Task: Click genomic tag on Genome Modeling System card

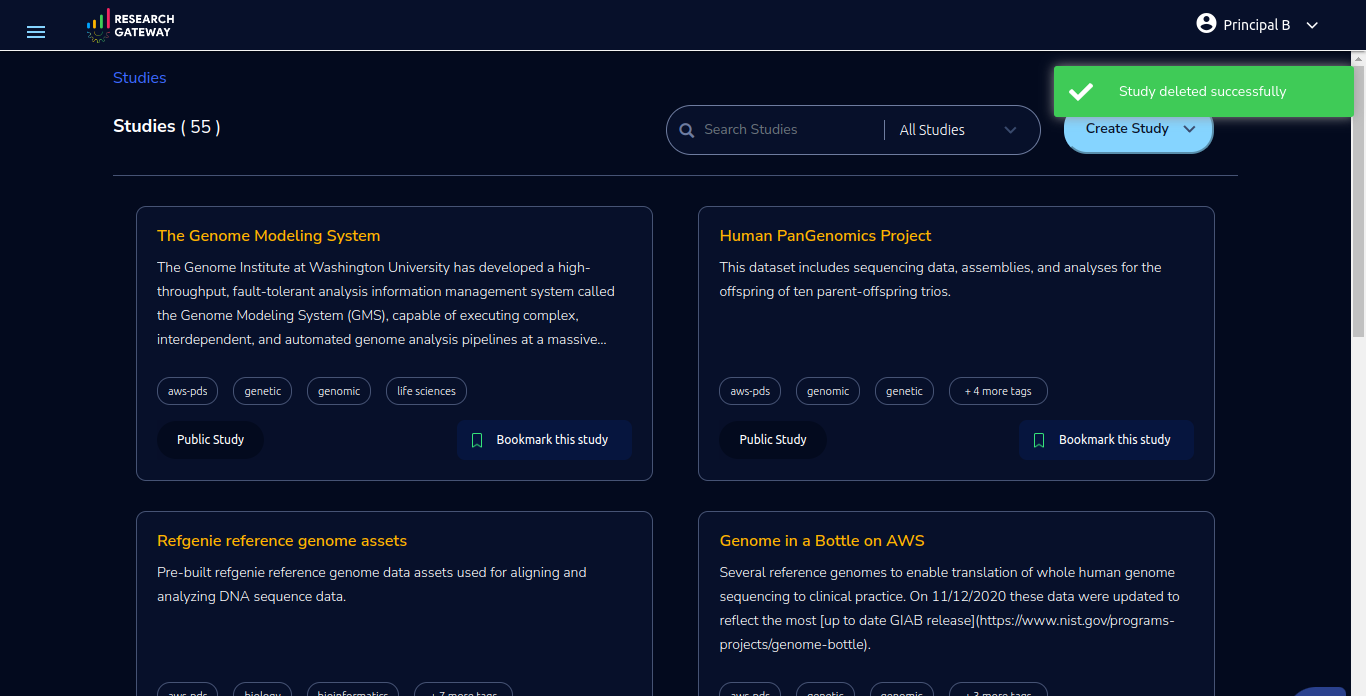Action: coord(339,391)
